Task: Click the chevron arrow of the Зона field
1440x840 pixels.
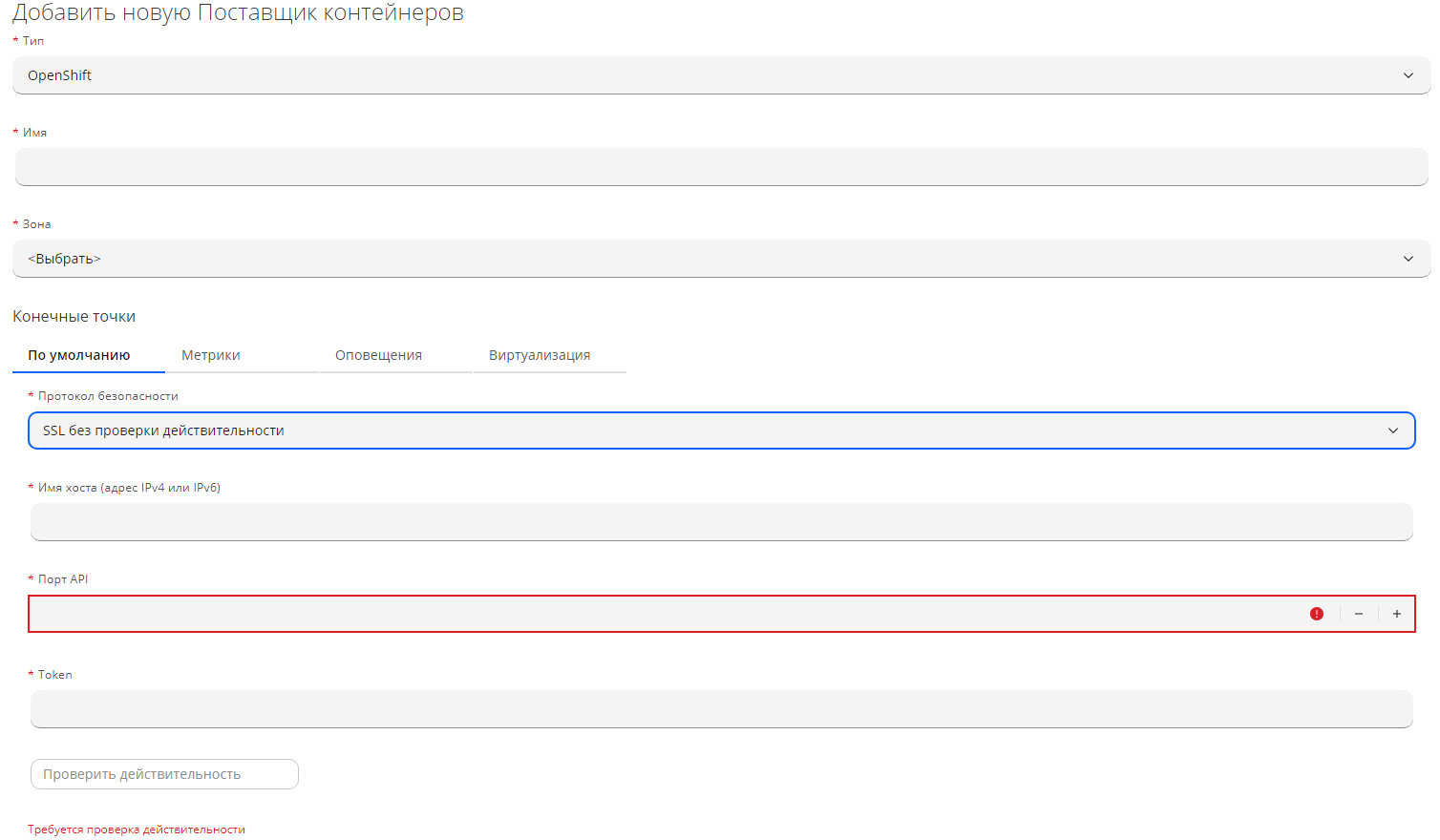Action: (1408, 259)
